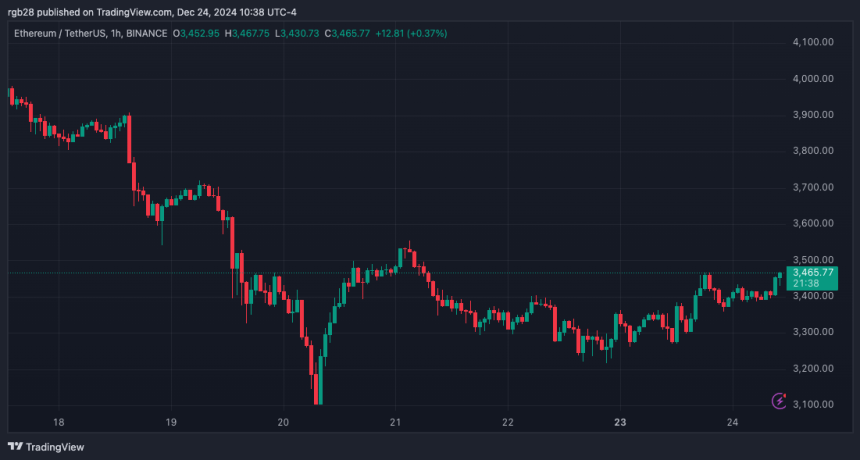The width and height of the screenshot is (860, 460).
Task: Click the TradingView logo at bottom left
Action: click(x=46, y=447)
